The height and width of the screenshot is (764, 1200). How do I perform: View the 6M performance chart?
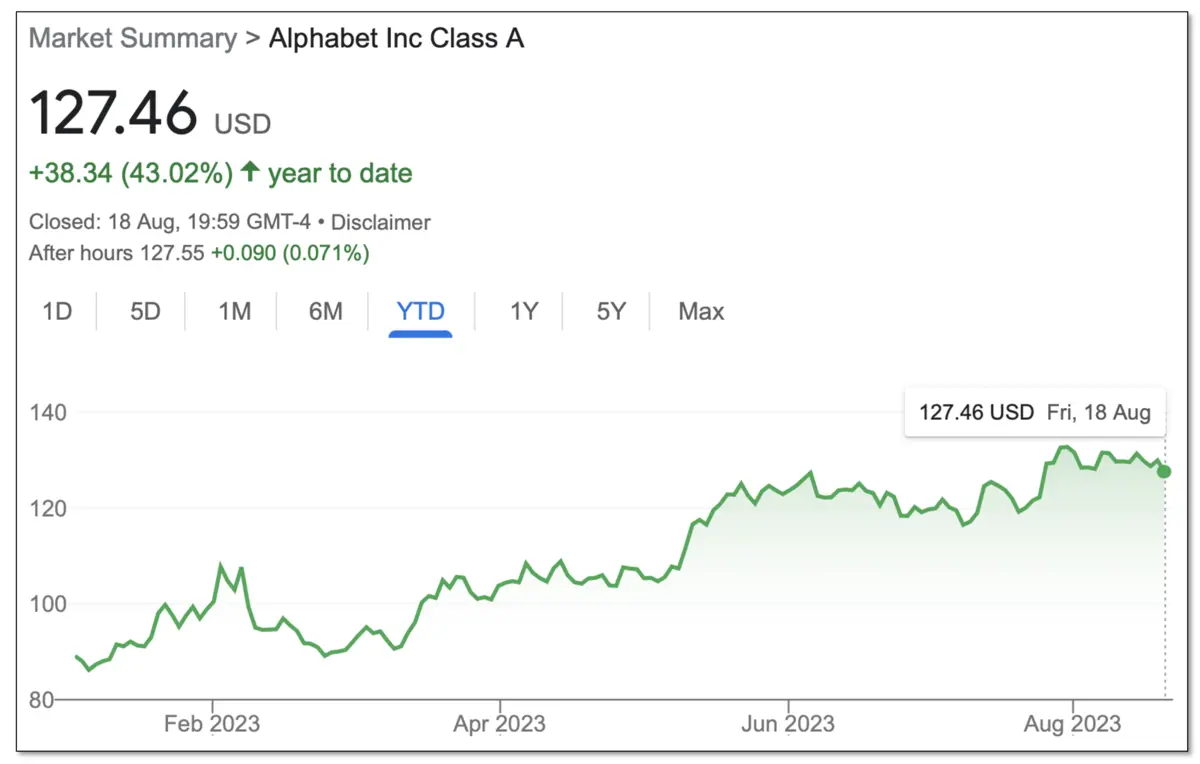point(325,311)
